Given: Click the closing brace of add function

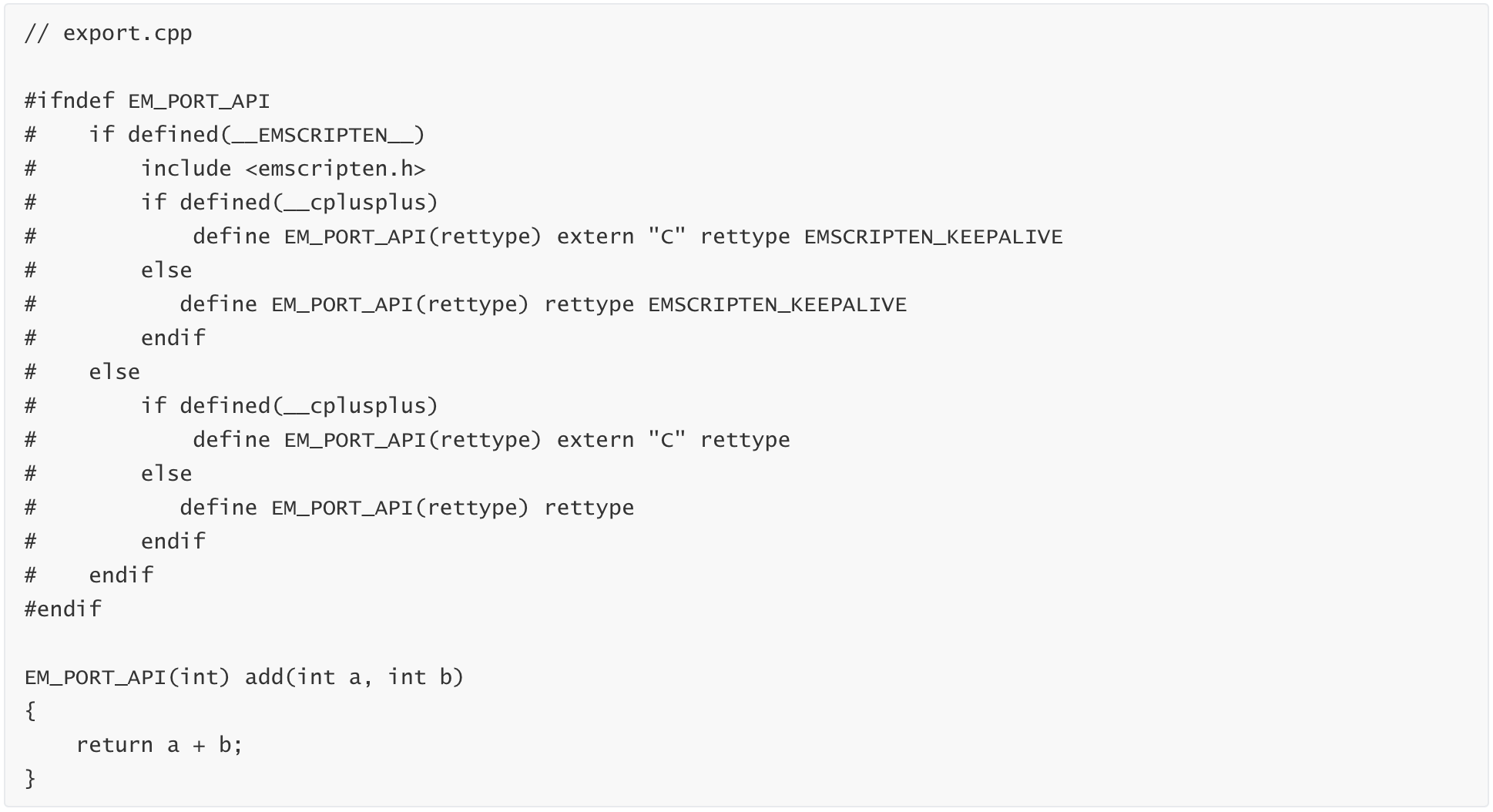Looking at the screenshot, I should coord(30,779).
